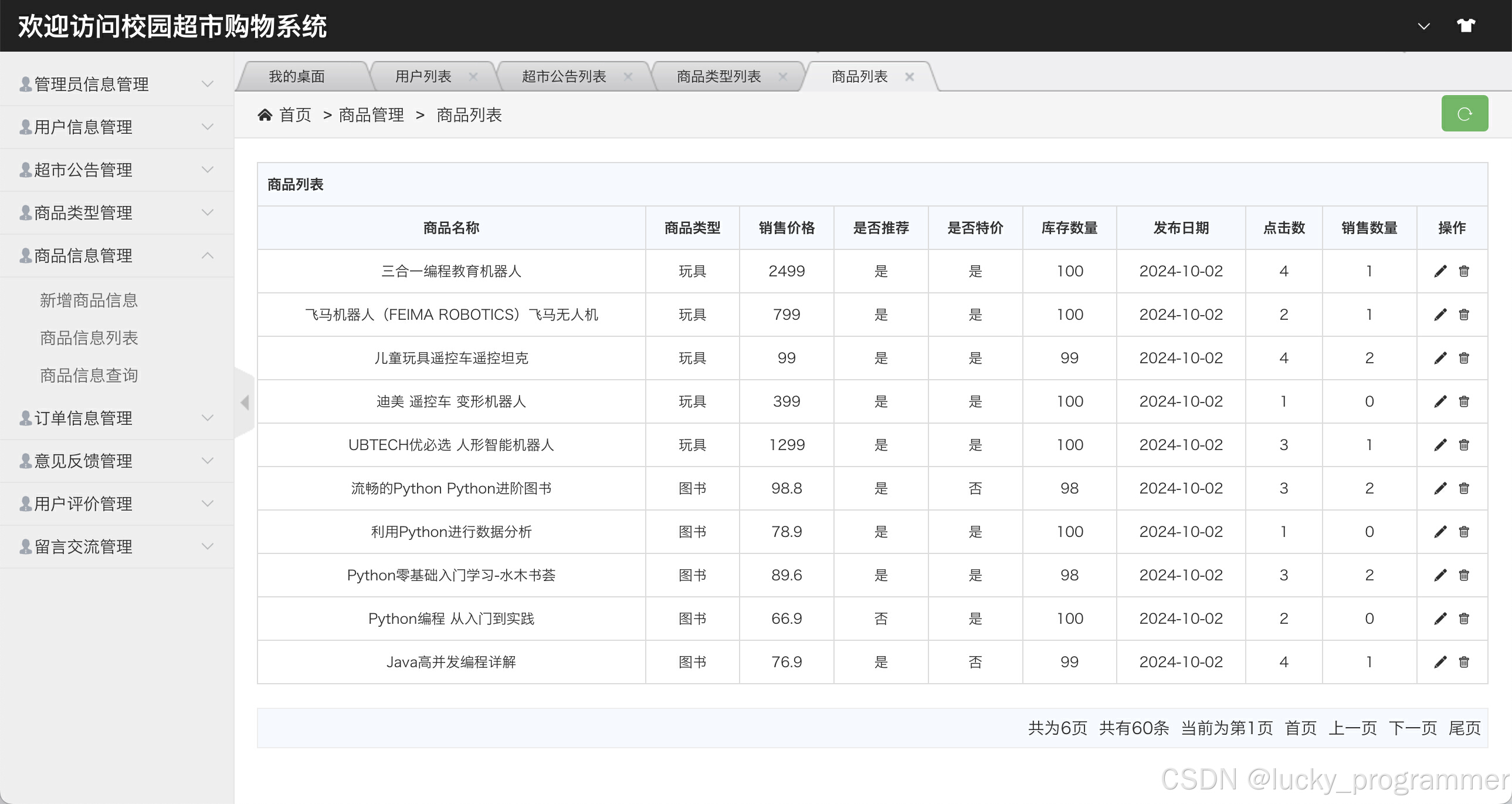The width and height of the screenshot is (1512, 804).
Task: Click edit pencil for 儿童玩具遥控车遥控坦克
Action: point(1440,358)
